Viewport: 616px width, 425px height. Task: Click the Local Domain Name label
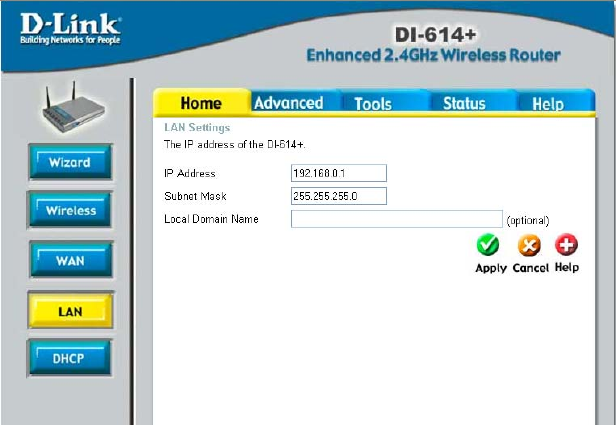(x=211, y=219)
